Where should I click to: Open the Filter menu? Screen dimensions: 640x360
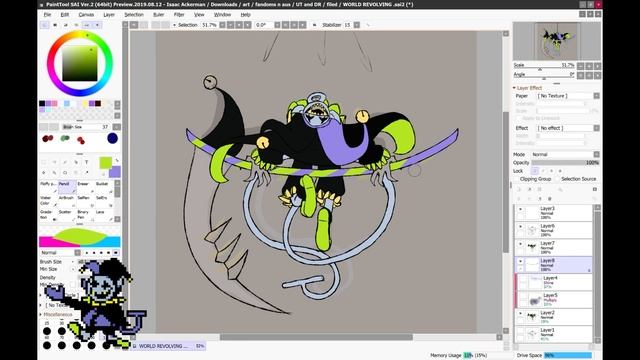[x=179, y=14]
